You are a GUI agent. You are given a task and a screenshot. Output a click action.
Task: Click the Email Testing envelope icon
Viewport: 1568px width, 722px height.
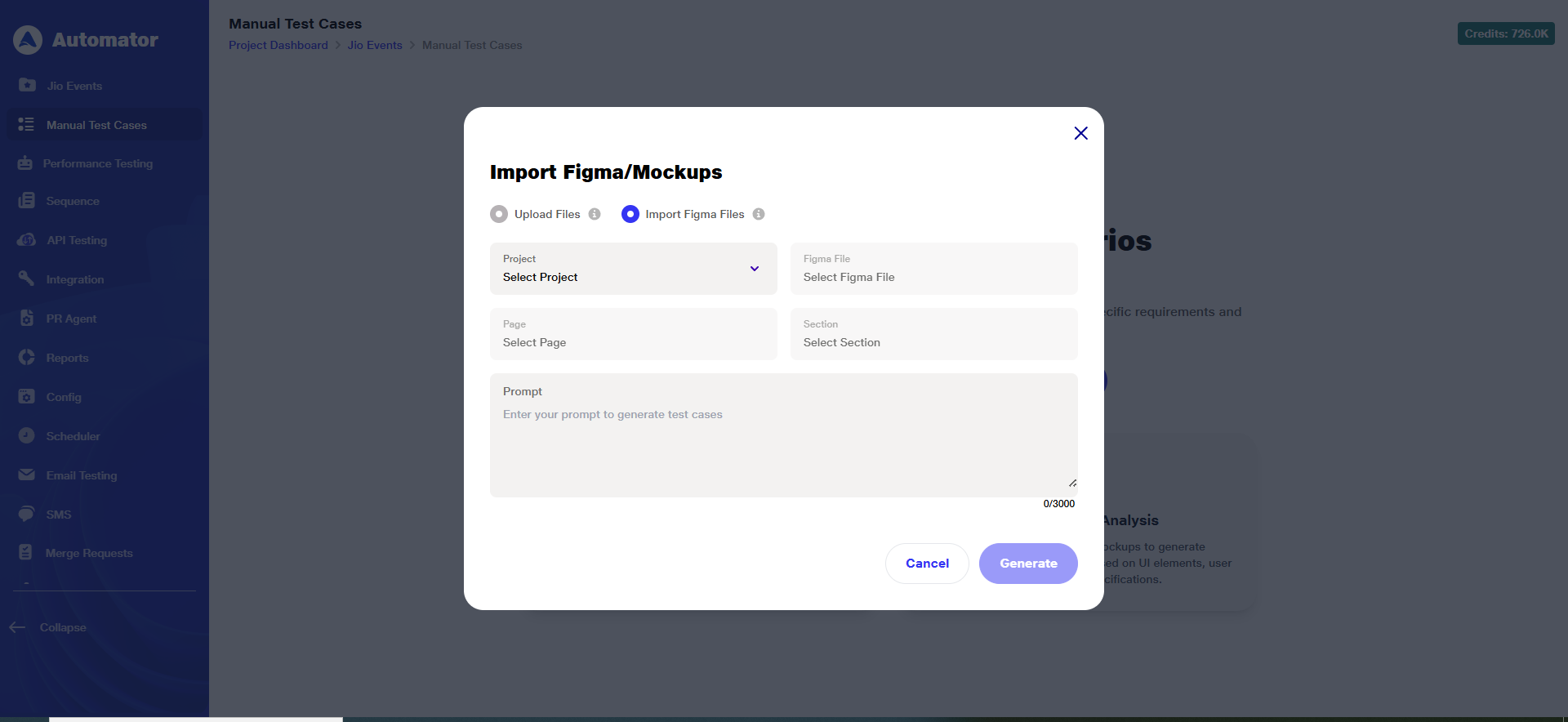27,475
